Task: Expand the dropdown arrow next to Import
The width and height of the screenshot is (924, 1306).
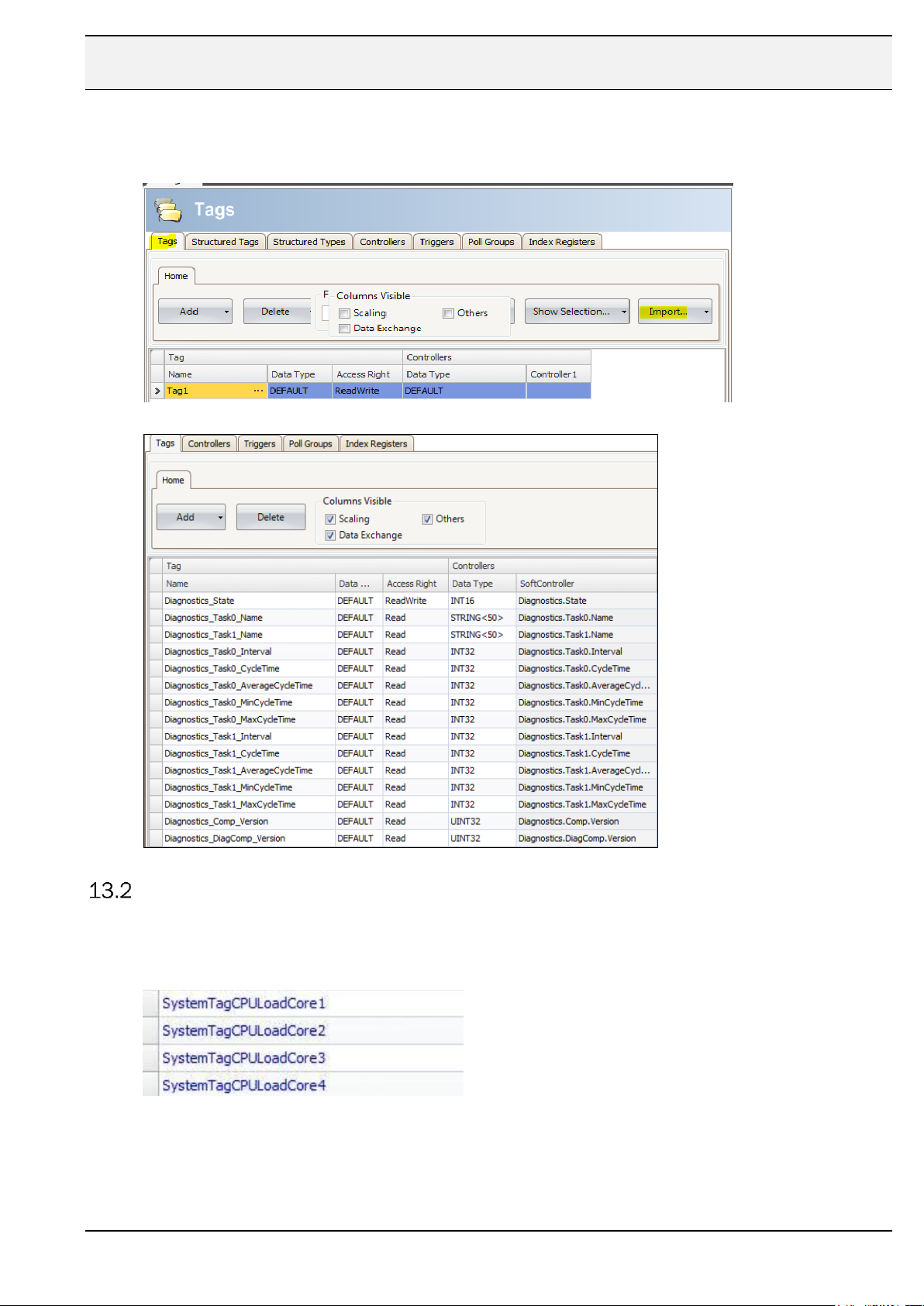Action: tap(706, 312)
